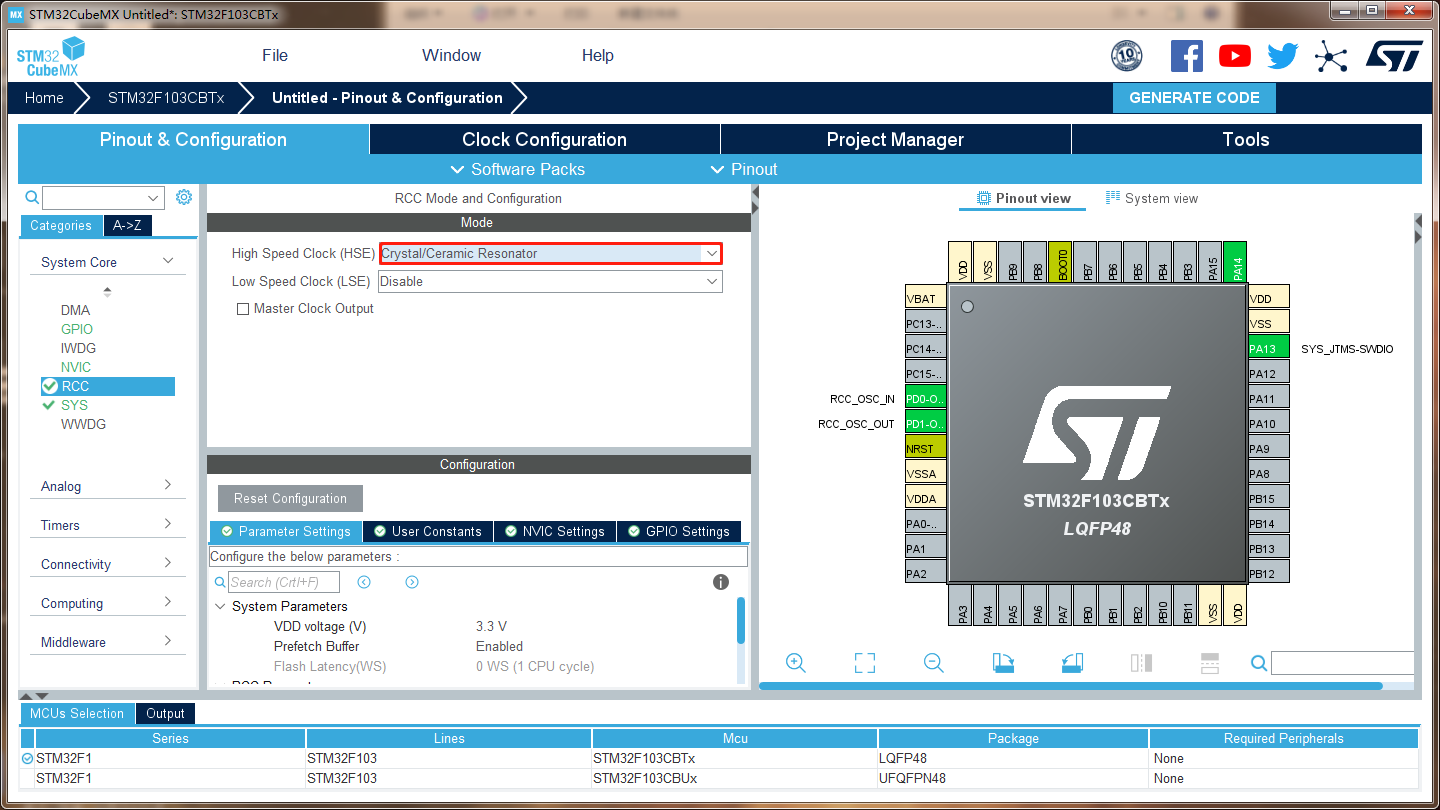This screenshot has width=1440, height=810.
Task: Click the Reset Configuration button
Action: click(x=290, y=498)
